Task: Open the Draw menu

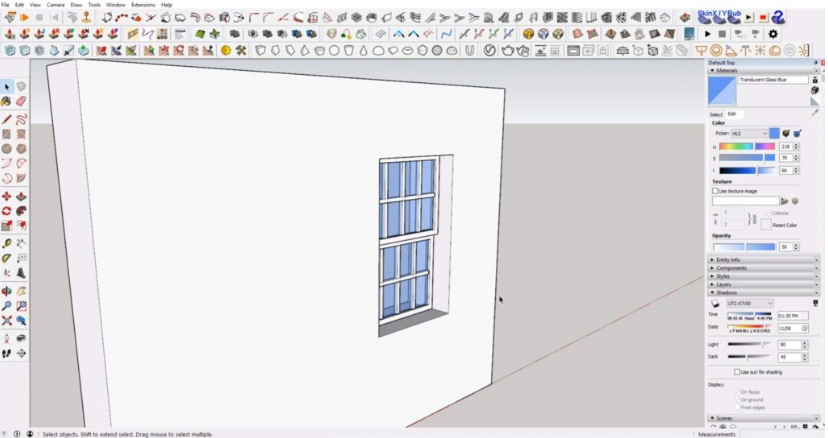Action: point(76,5)
